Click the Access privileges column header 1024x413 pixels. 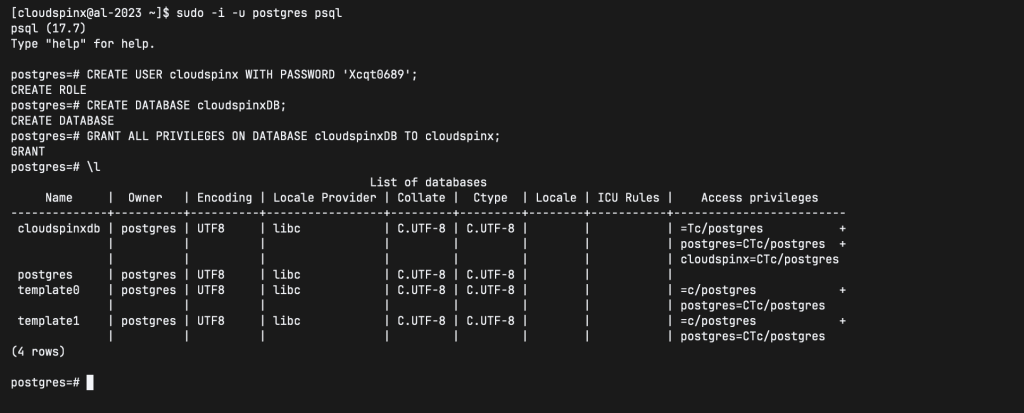(x=759, y=198)
